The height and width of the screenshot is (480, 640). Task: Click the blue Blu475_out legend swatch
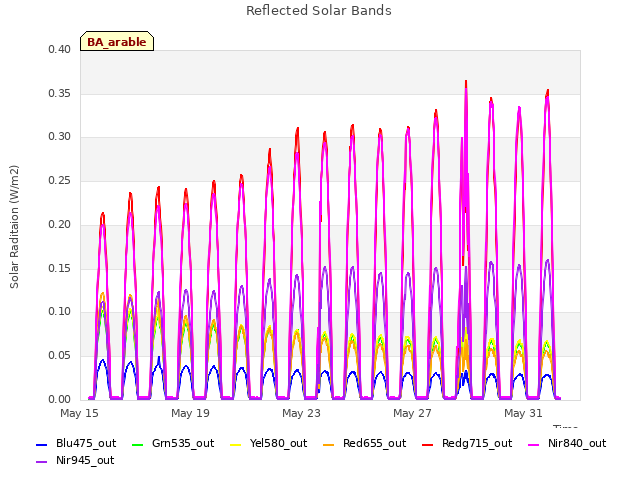[42, 444]
